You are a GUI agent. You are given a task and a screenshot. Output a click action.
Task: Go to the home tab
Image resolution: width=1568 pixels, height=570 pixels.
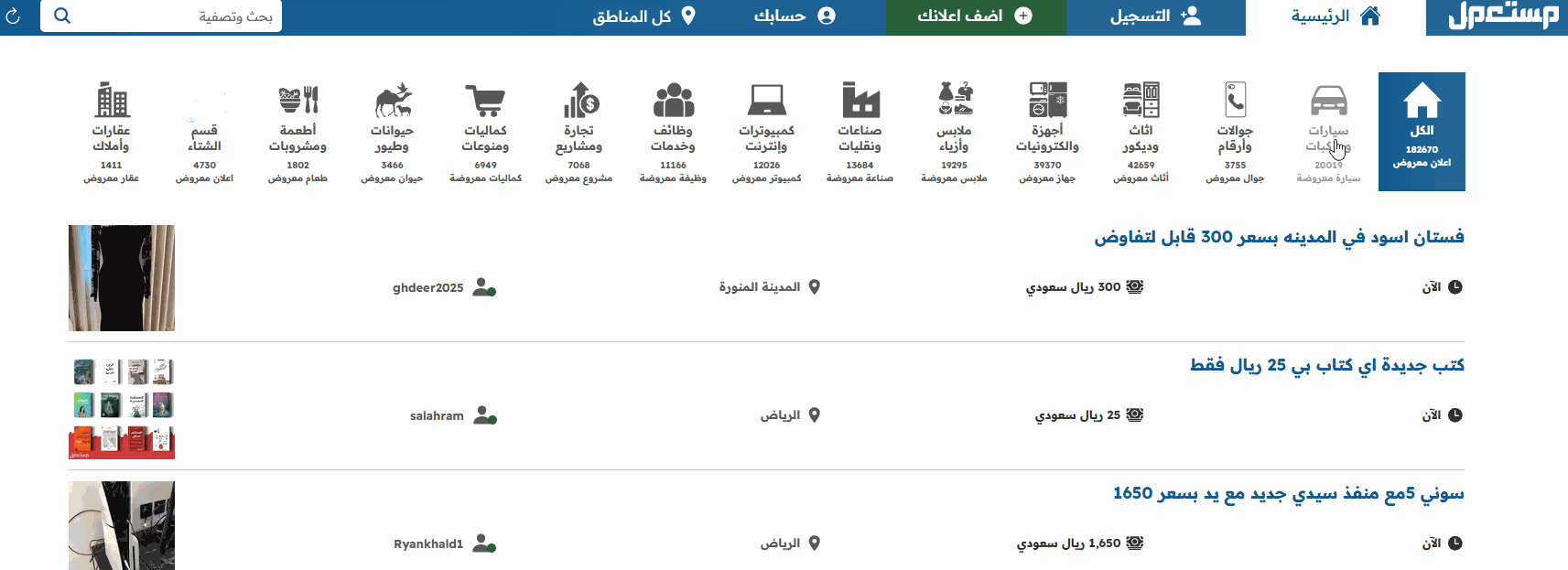(1336, 16)
